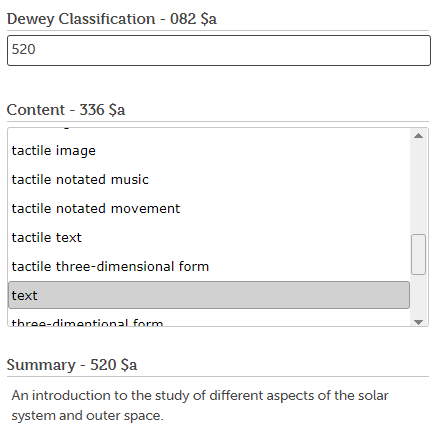Pick "tactile text" from the Content list

point(209,238)
